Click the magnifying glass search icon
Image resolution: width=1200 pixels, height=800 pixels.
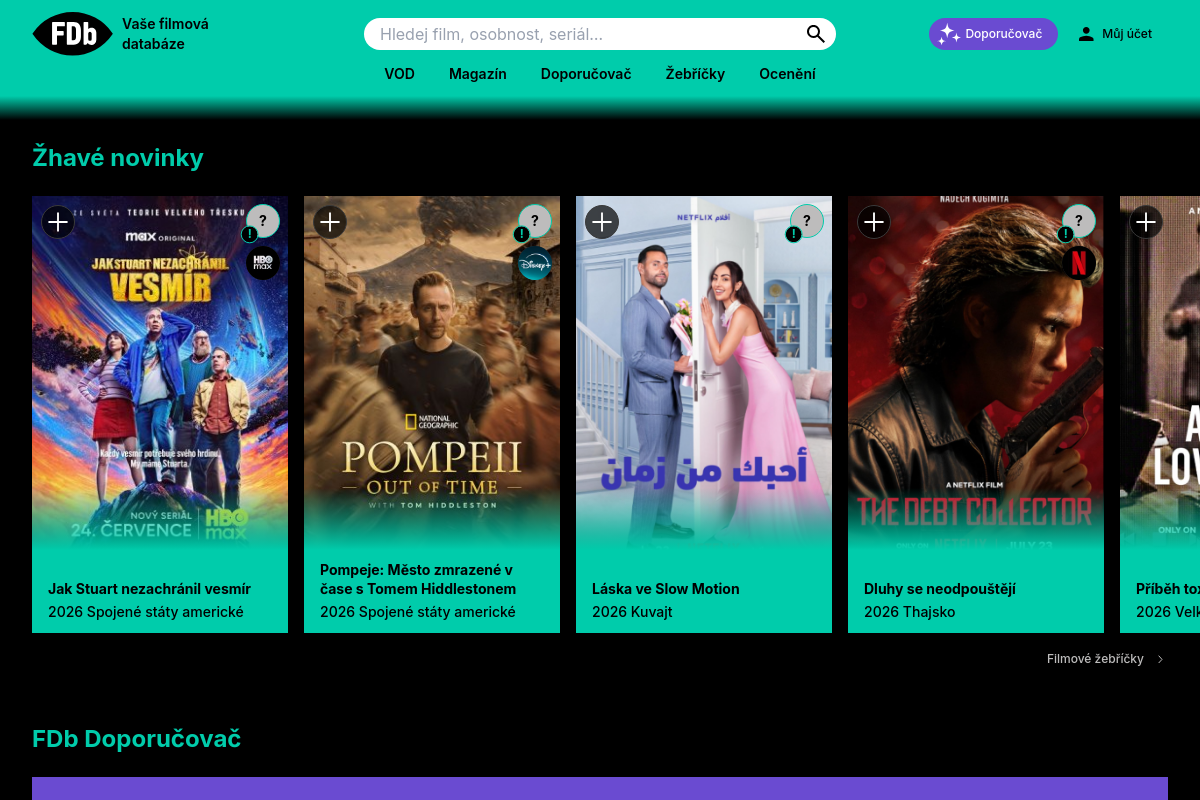[816, 34]
